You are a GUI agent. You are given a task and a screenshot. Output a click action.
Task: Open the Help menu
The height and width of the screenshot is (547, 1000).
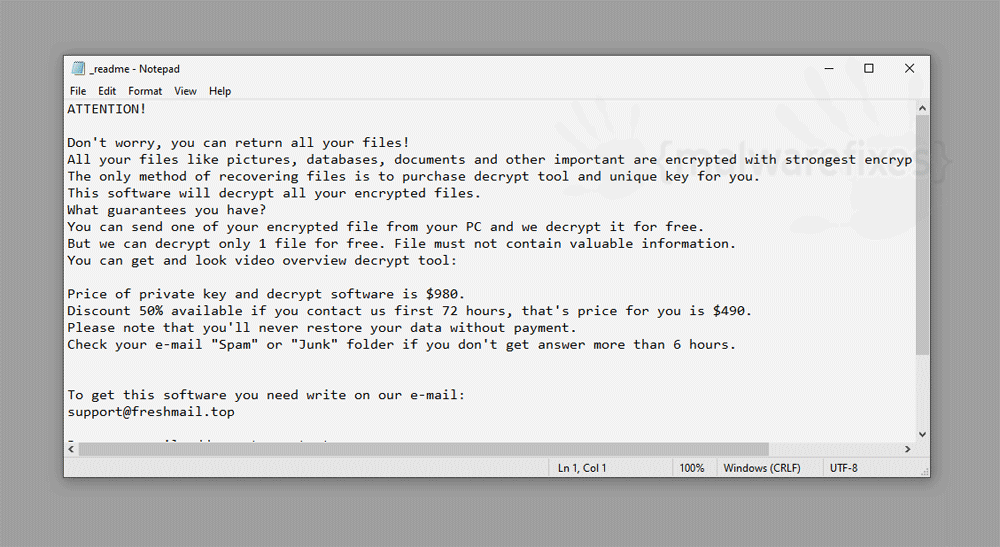[x=220, y=91]
